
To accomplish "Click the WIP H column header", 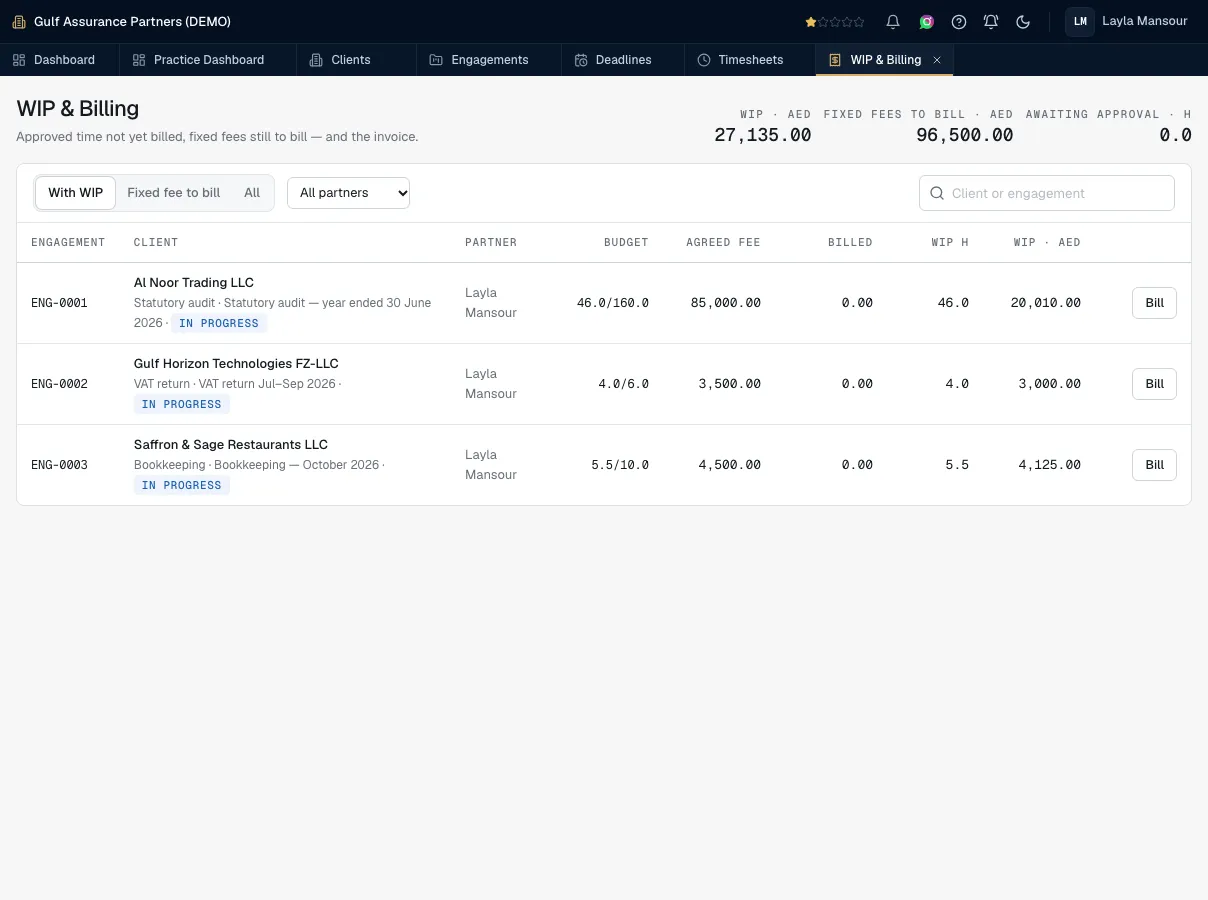I will 949,243.
